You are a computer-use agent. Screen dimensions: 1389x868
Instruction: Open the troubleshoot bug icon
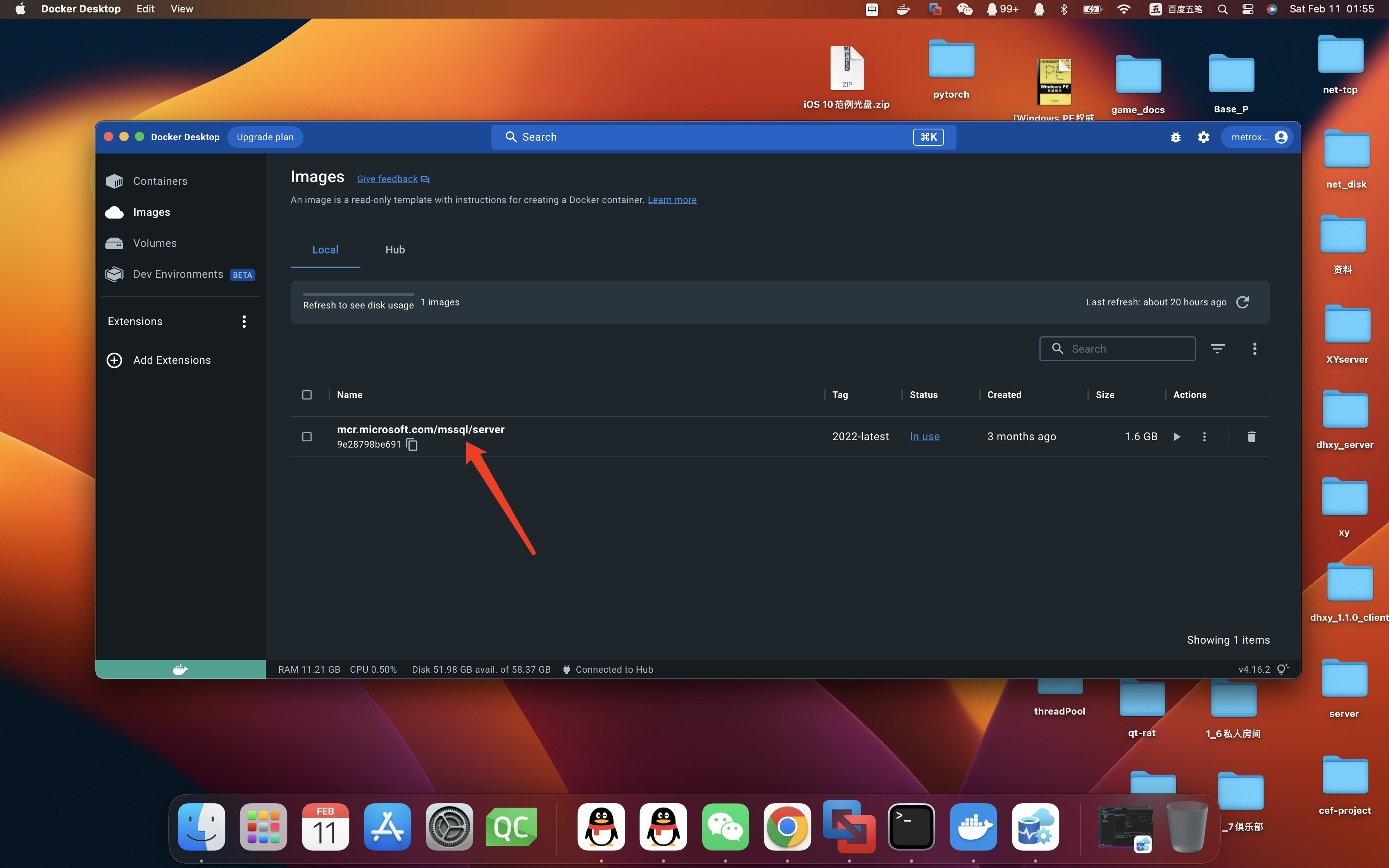pyautogui.click(x=1175, y=137)
